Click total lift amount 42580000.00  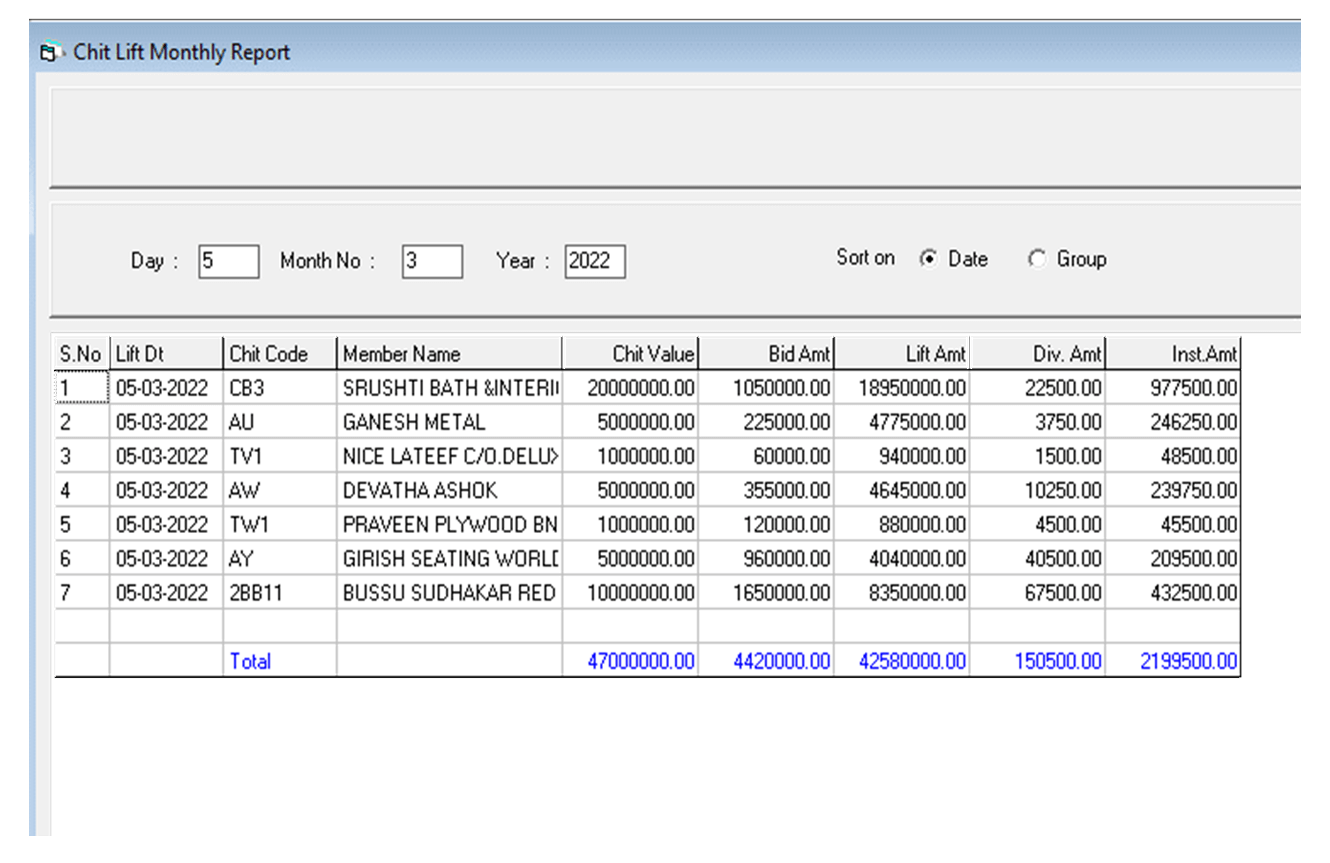click(x=903, y=660)
